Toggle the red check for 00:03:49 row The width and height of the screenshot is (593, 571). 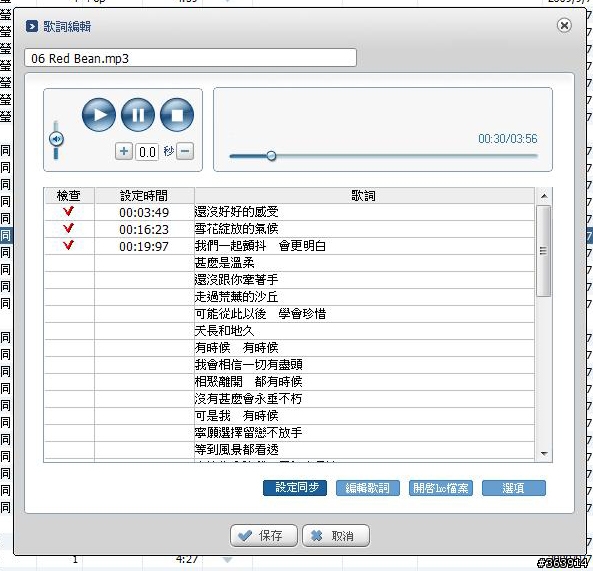(68, 211)
